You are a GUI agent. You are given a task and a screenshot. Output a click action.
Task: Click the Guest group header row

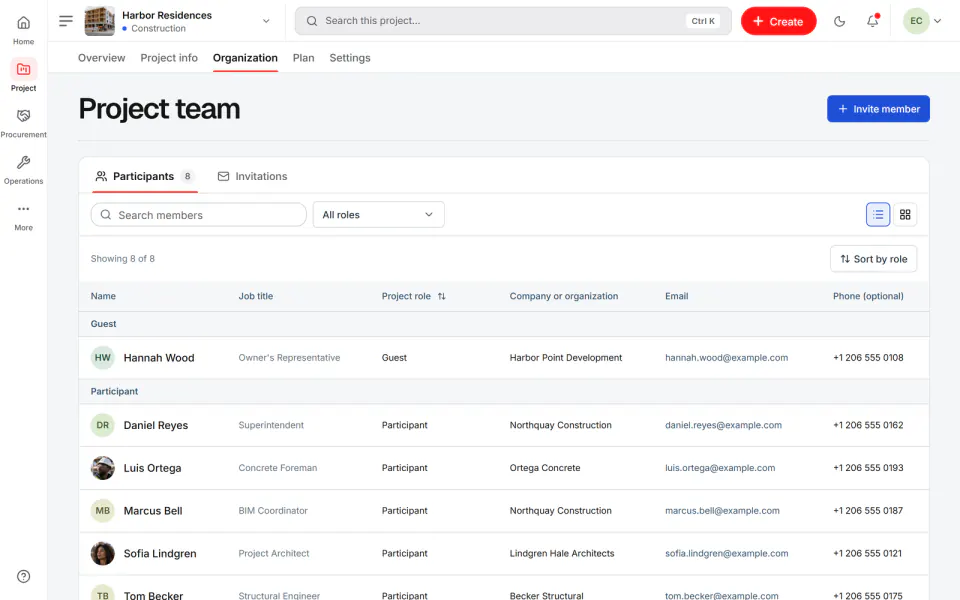coord(503,324)
